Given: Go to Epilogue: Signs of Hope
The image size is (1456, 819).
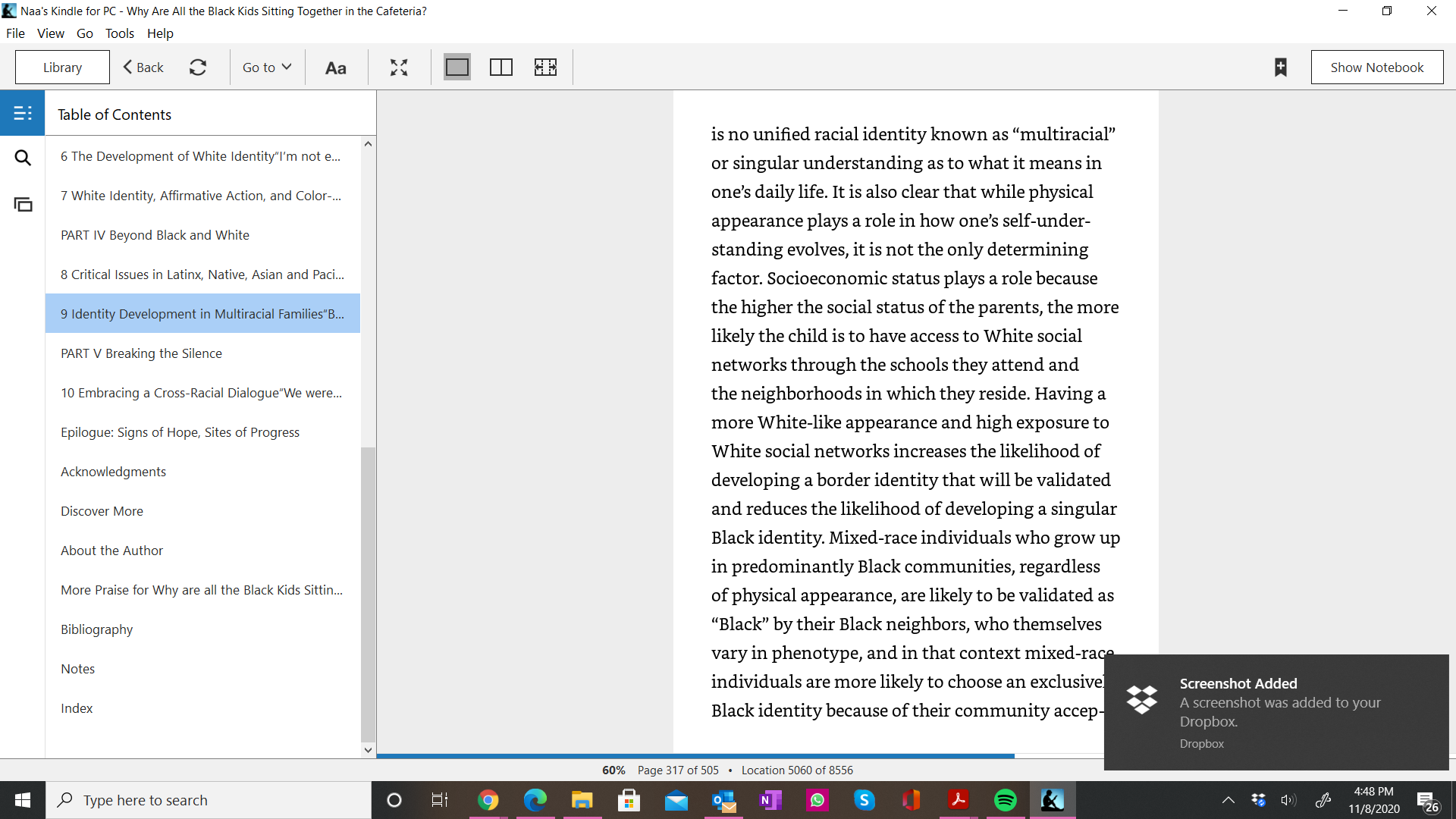Looking at the screenshot, I should 202,432.
